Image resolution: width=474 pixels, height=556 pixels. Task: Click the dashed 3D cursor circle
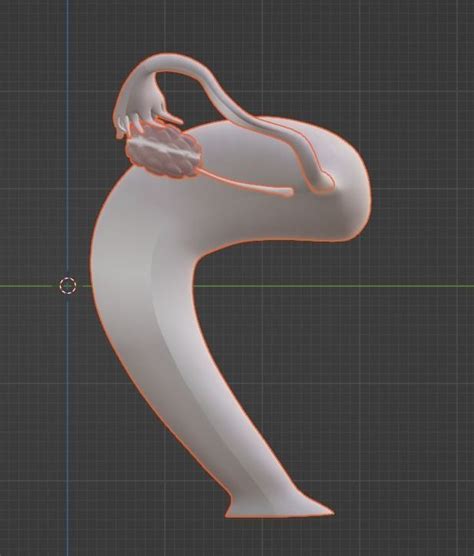[x=68, y=286]
